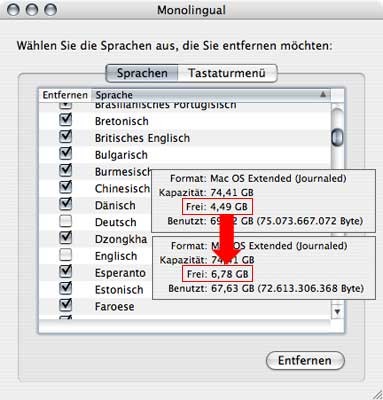Viewport: 383px width, 400px height.
Task: Toggle the Esperanto checkbox
Action: [x=66, y=272]
